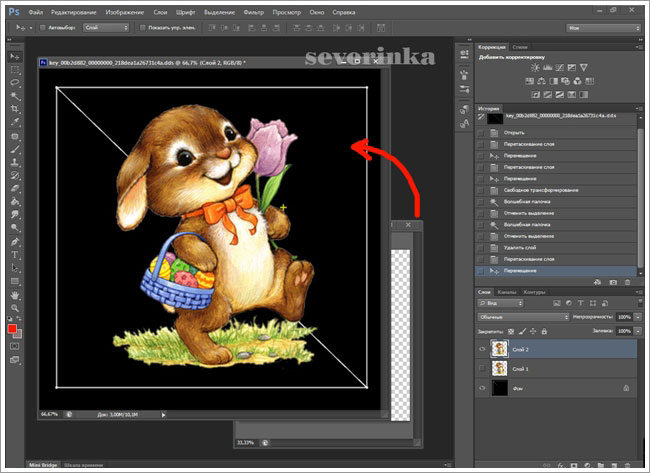Select the Фон layer thumbnail
Image resolution: width=650 pixels, height=473 pixels.
499,387
